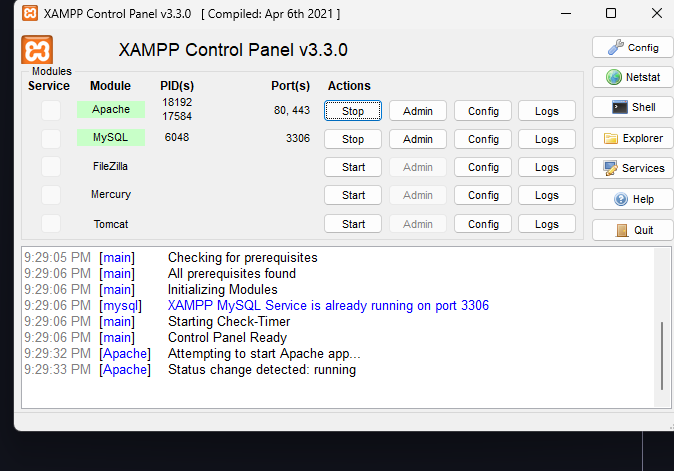This screenshot has width=674, height=471.
Task: Click the XAMPP title bar icon
Action: (x=30, y=13)
